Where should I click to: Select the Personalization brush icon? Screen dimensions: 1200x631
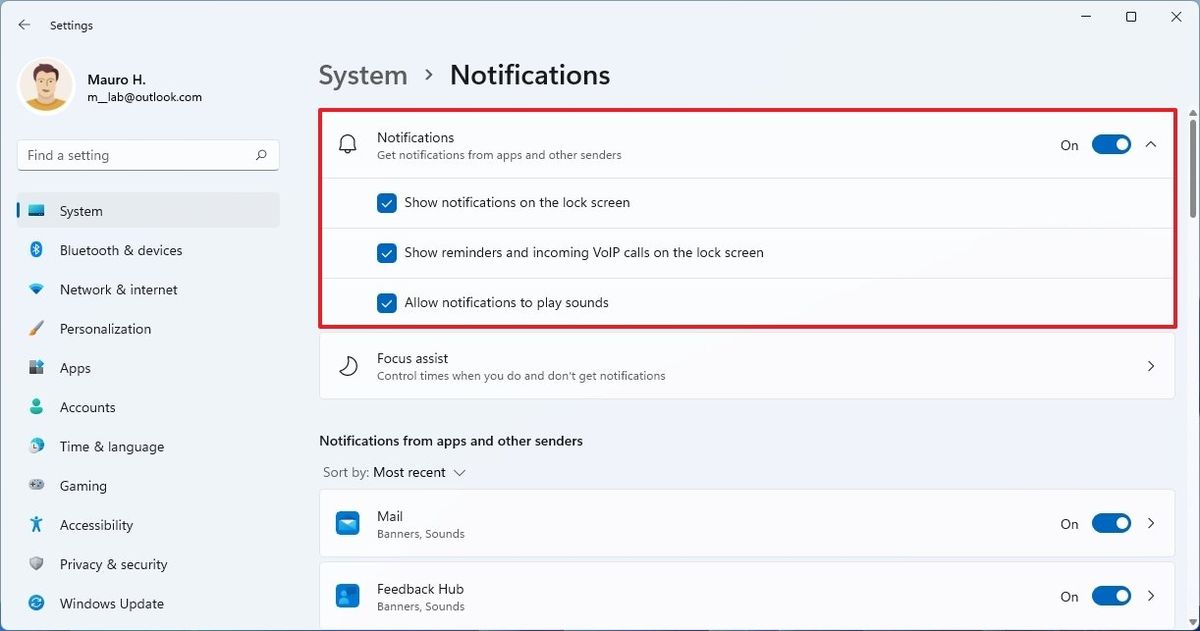35,328
